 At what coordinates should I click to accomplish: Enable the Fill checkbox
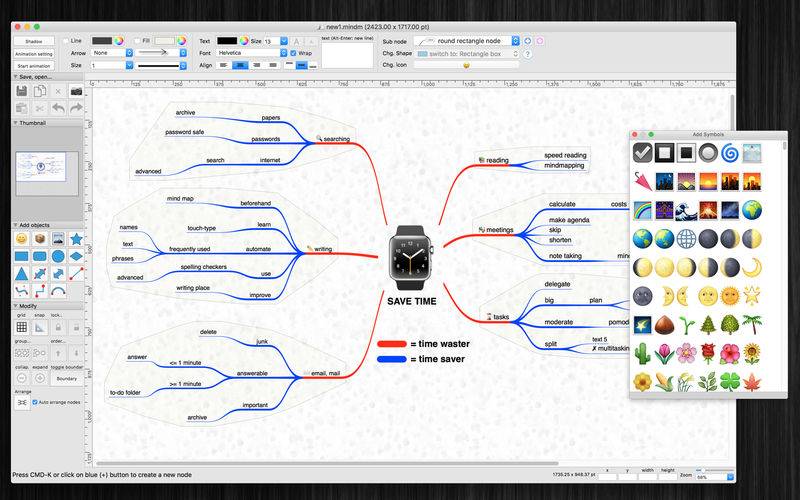pos(137,41)
